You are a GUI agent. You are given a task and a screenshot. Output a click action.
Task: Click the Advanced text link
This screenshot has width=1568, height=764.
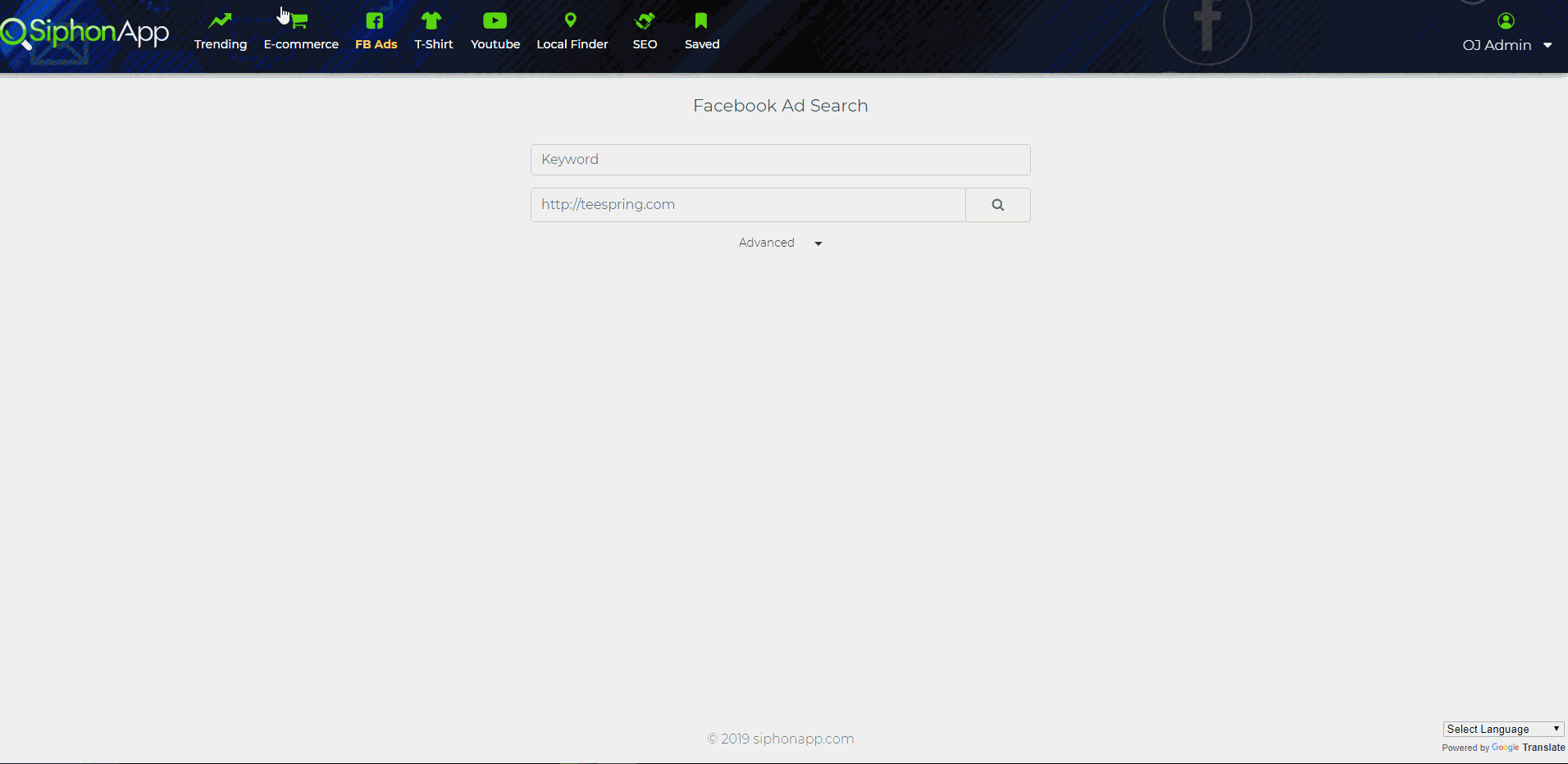766,243
